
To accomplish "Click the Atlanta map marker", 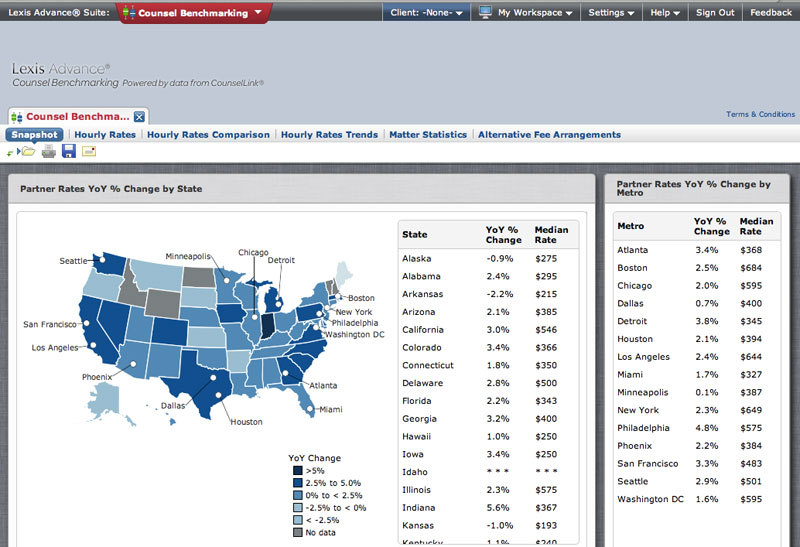I will coord(286,372).
